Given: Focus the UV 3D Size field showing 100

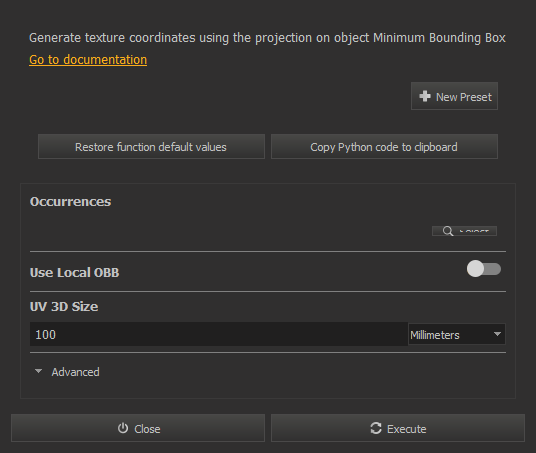Looking at the screenshot, I should pos(219,334).
